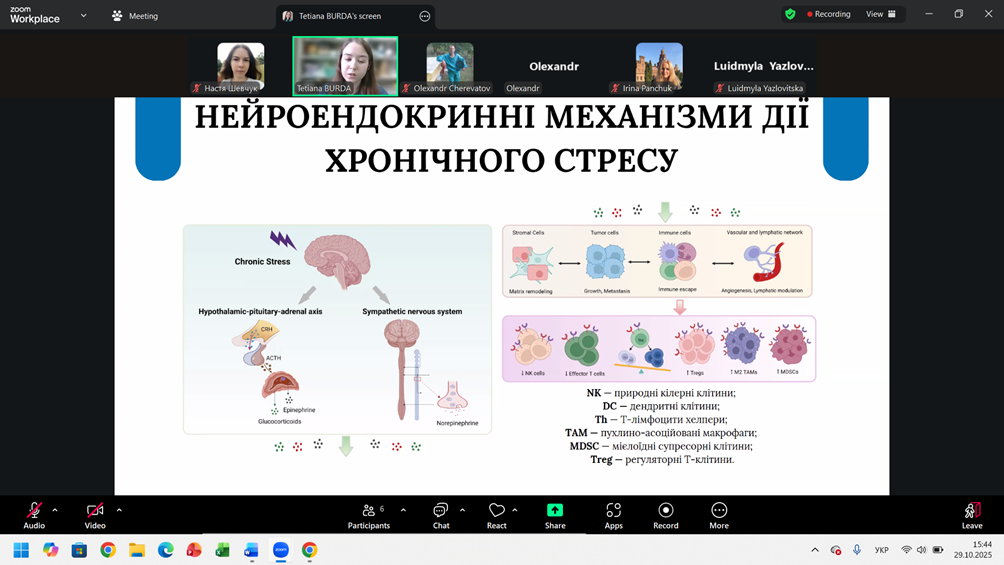Leave the meeting
Image resolution: width=1004 pixels, height=565 pixels.
pos(971,515)
